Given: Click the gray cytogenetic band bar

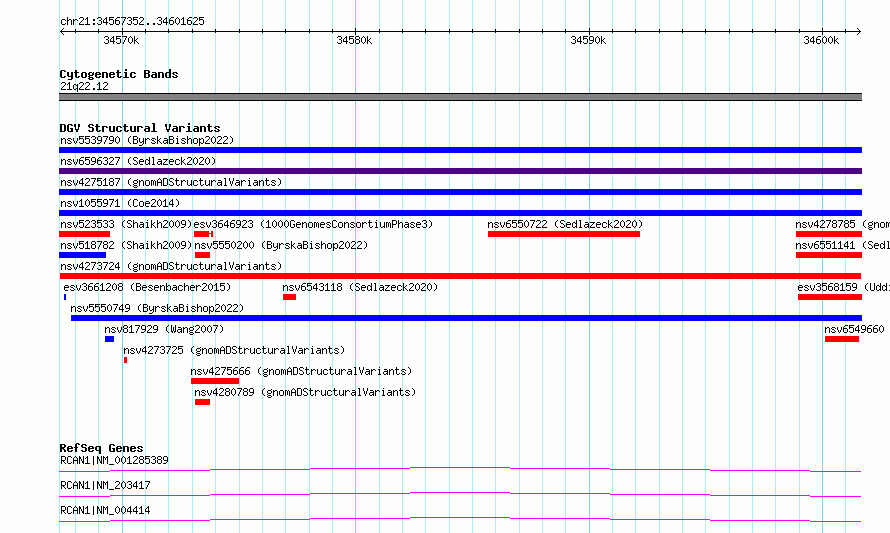Looking at the screenshot, I should (460, 97).
